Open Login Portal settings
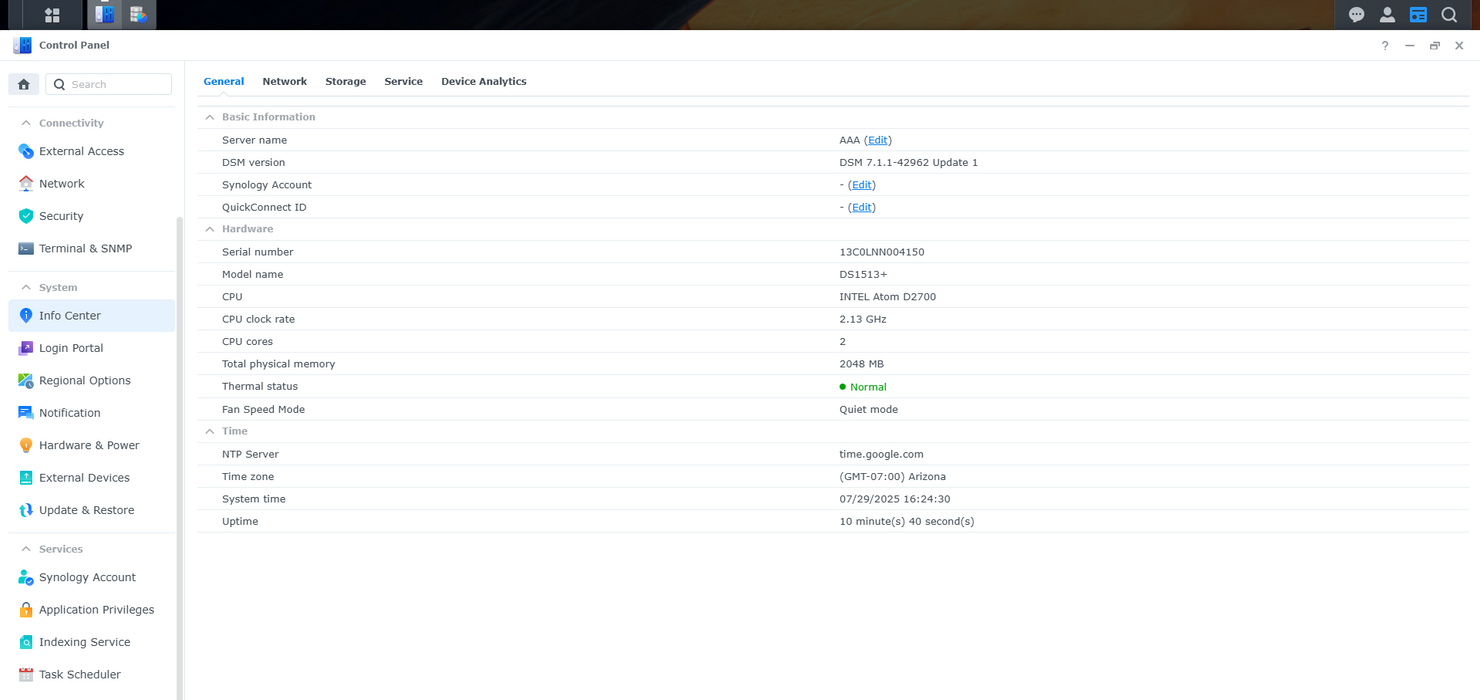This screenshot has width=1480, height=700. 71,348
